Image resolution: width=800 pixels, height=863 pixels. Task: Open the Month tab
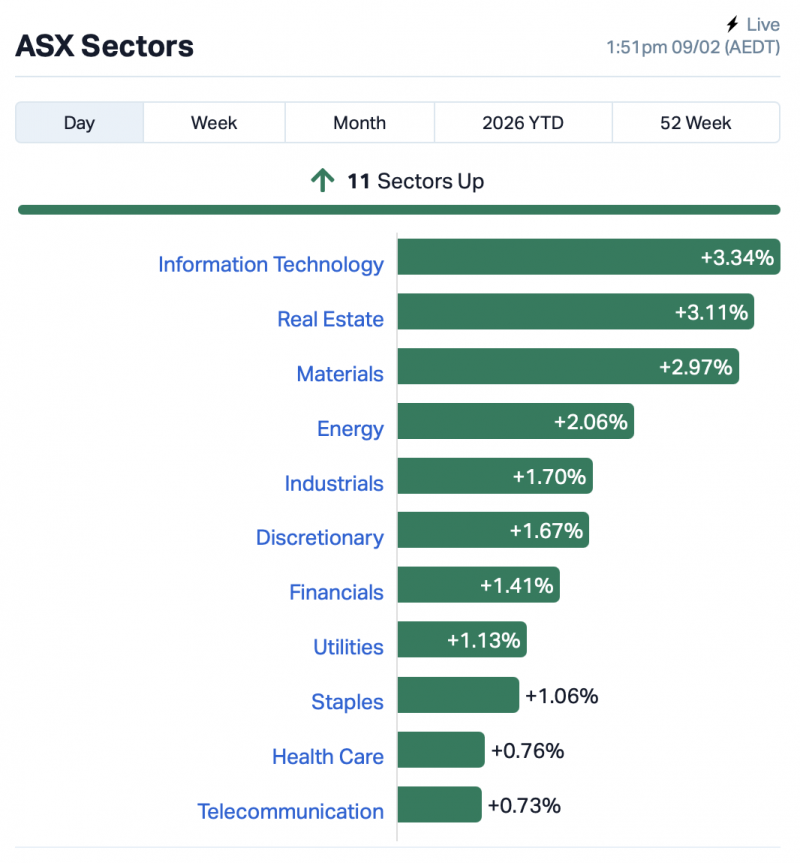click(x=359, y=123)
